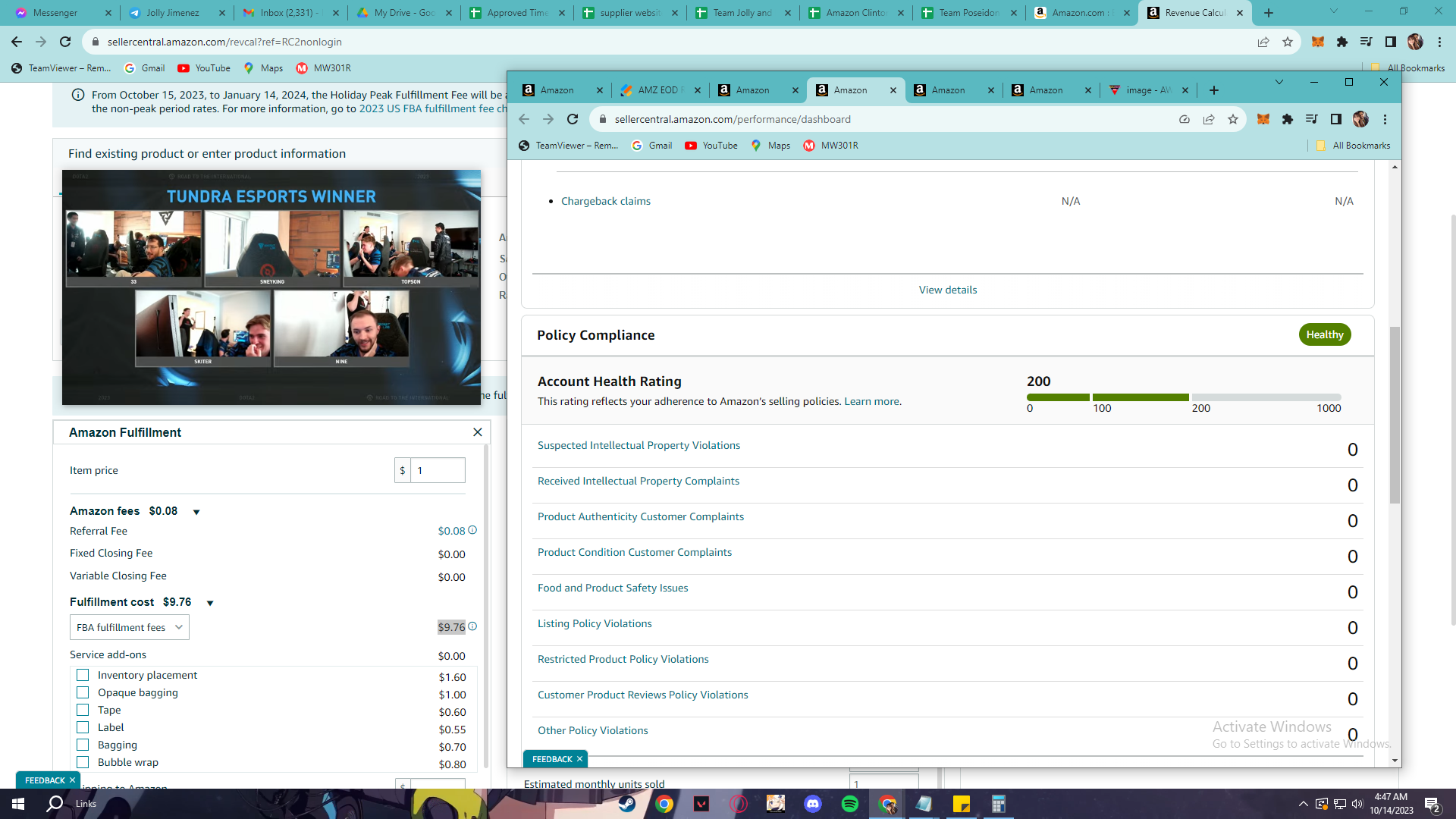
Task: Open the Windows Start menu
Action: [x=18, y=804]
